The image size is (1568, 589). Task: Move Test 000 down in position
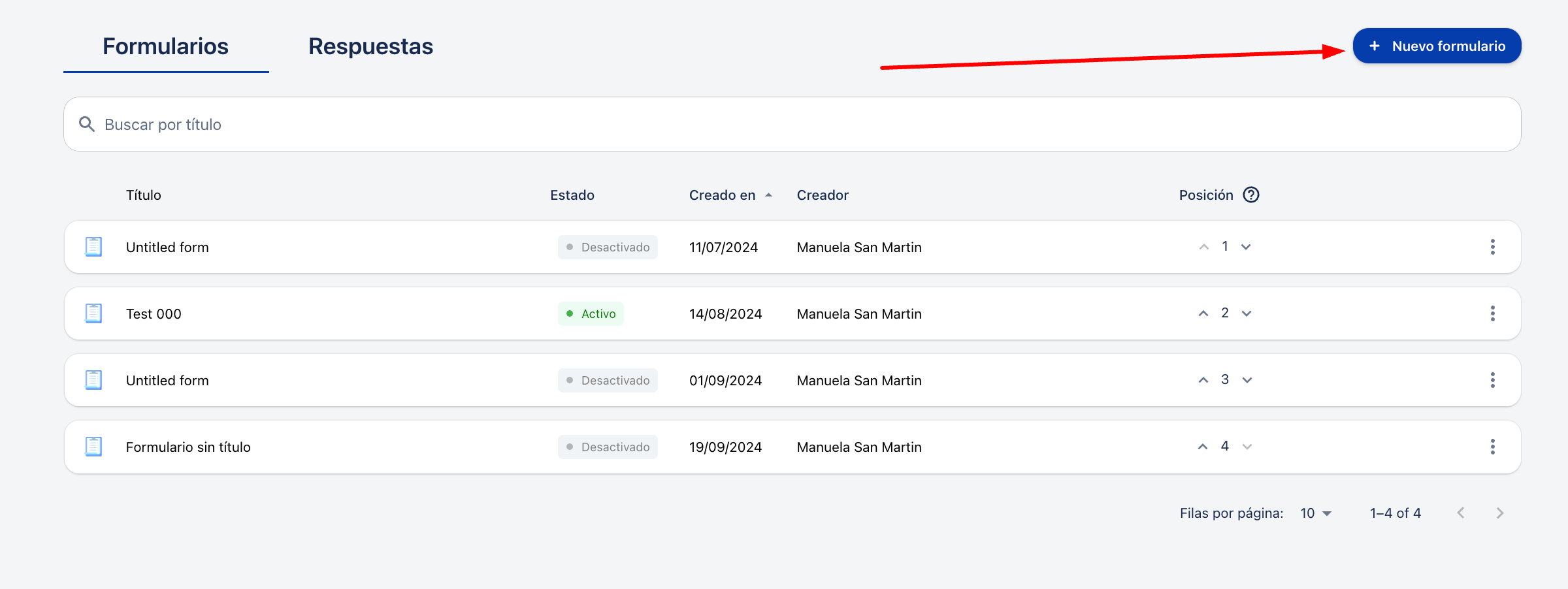click(x=1247, y=313)
